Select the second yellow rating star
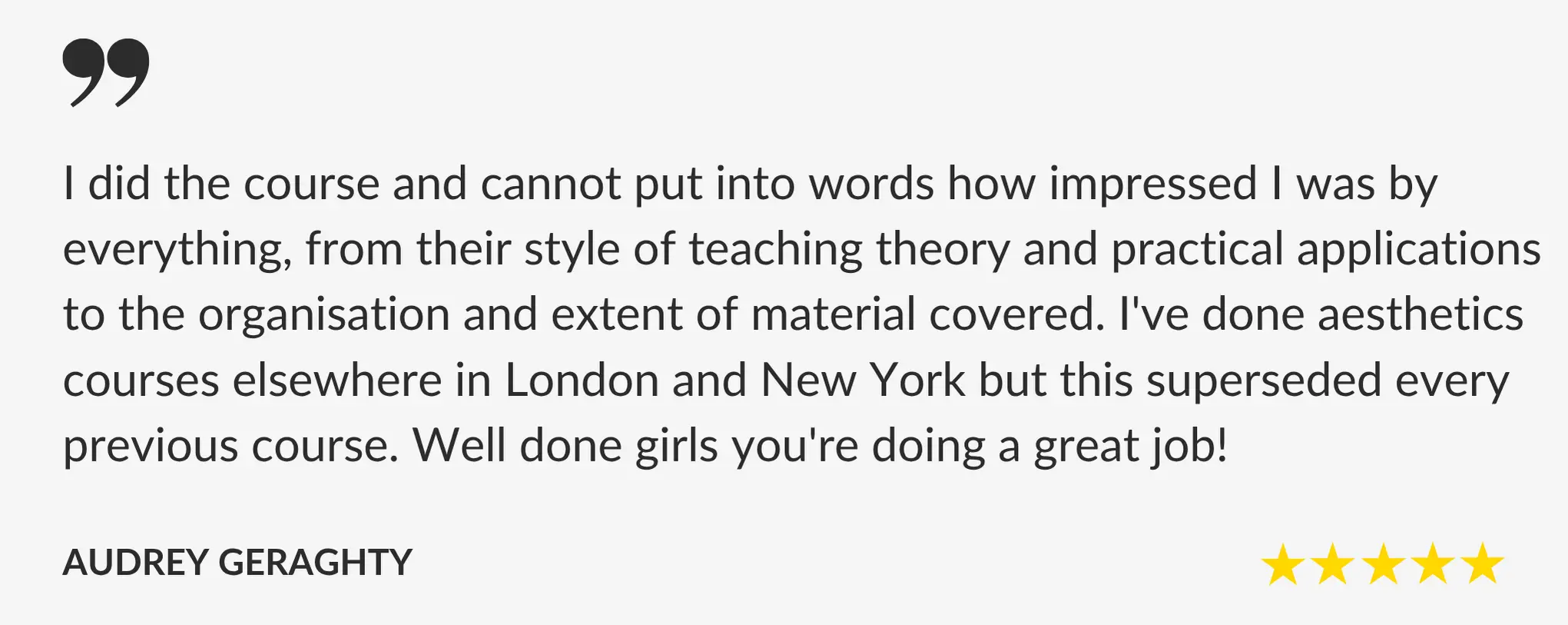Viewport: 1568px width, 625px height. pyautogui.click(x=1333, y=564)
